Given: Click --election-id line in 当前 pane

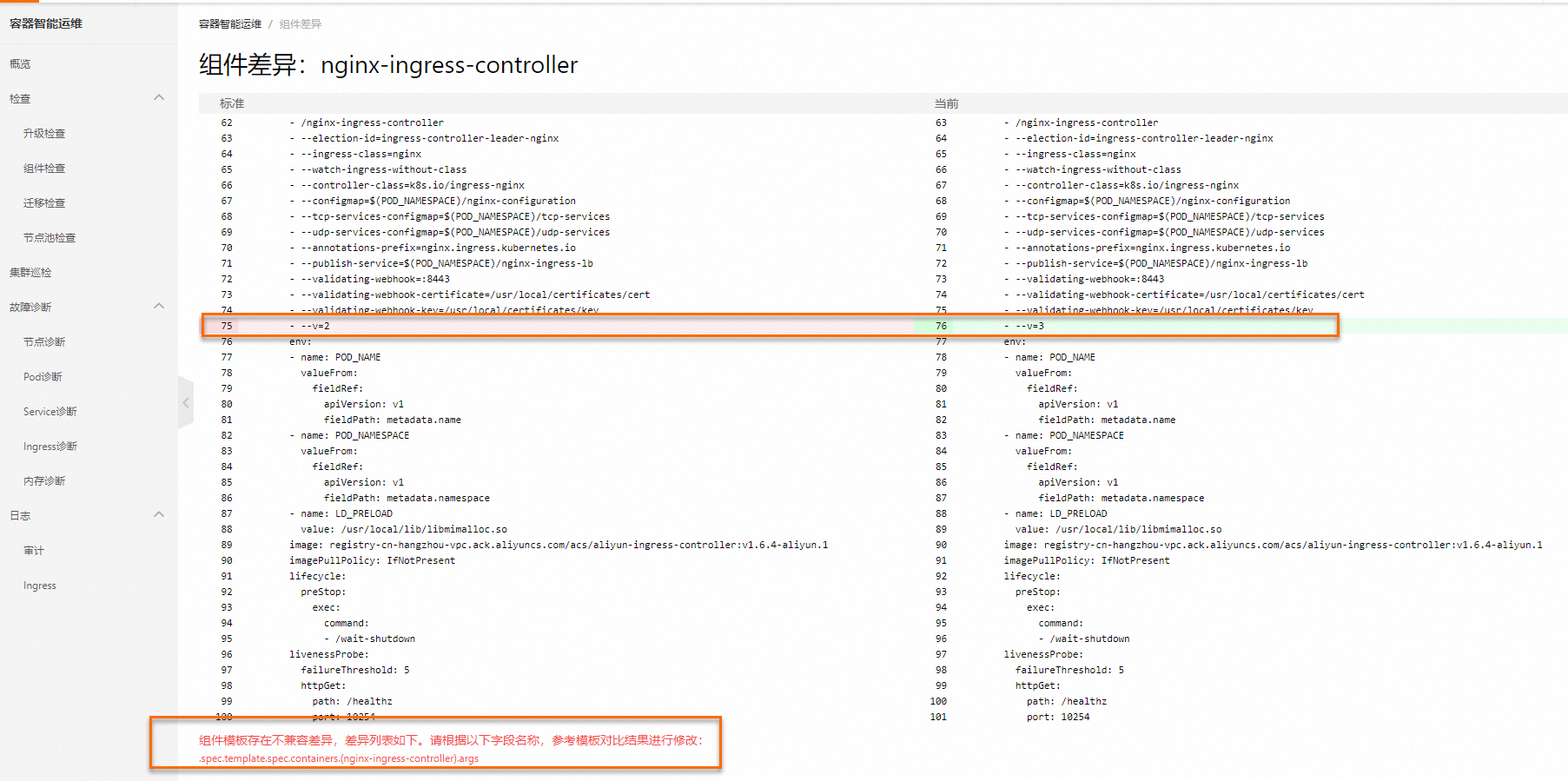Looking at the screenshot, I should tap(1139, 138).
